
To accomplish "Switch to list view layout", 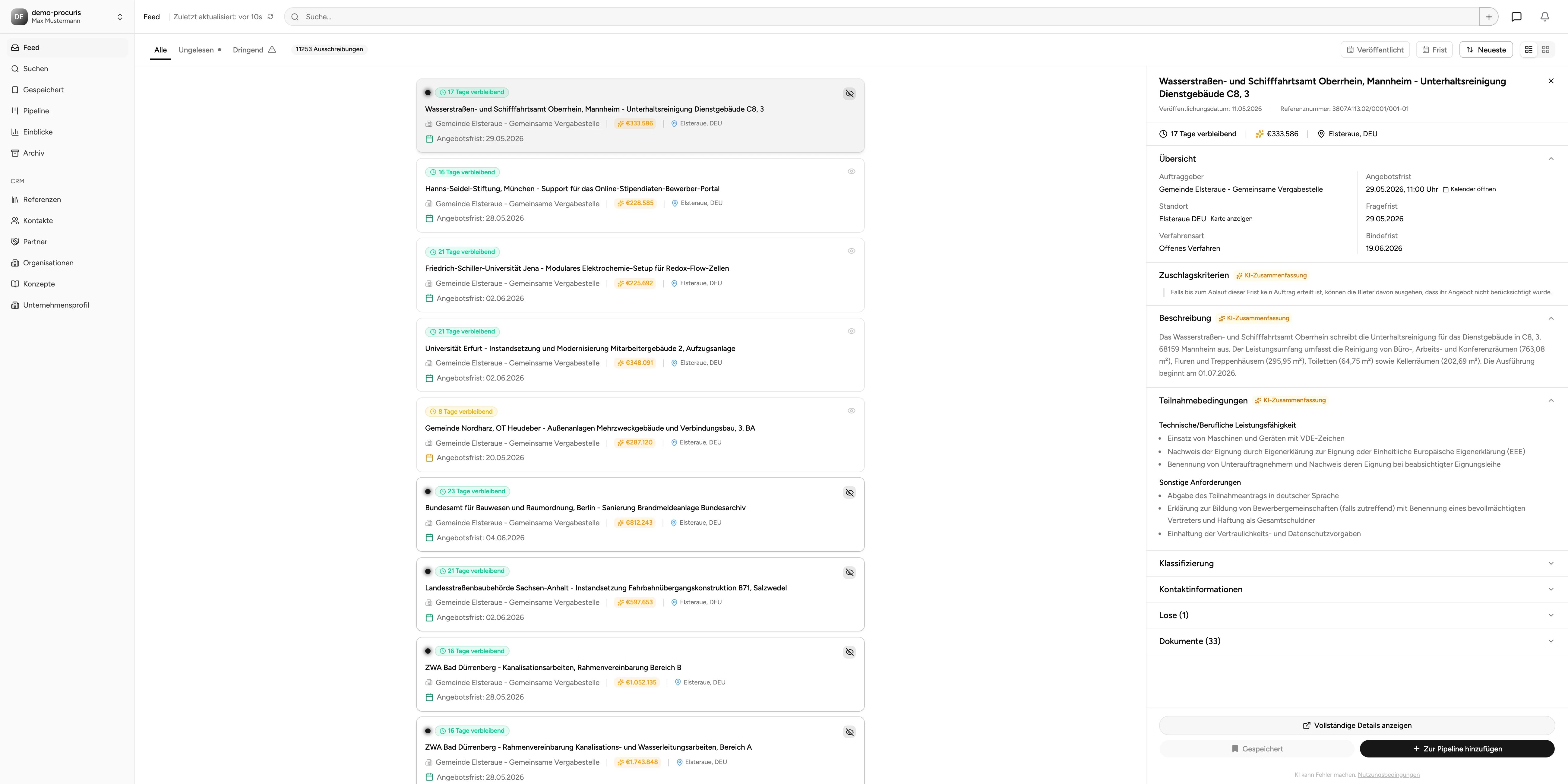I will point(1528,50).
